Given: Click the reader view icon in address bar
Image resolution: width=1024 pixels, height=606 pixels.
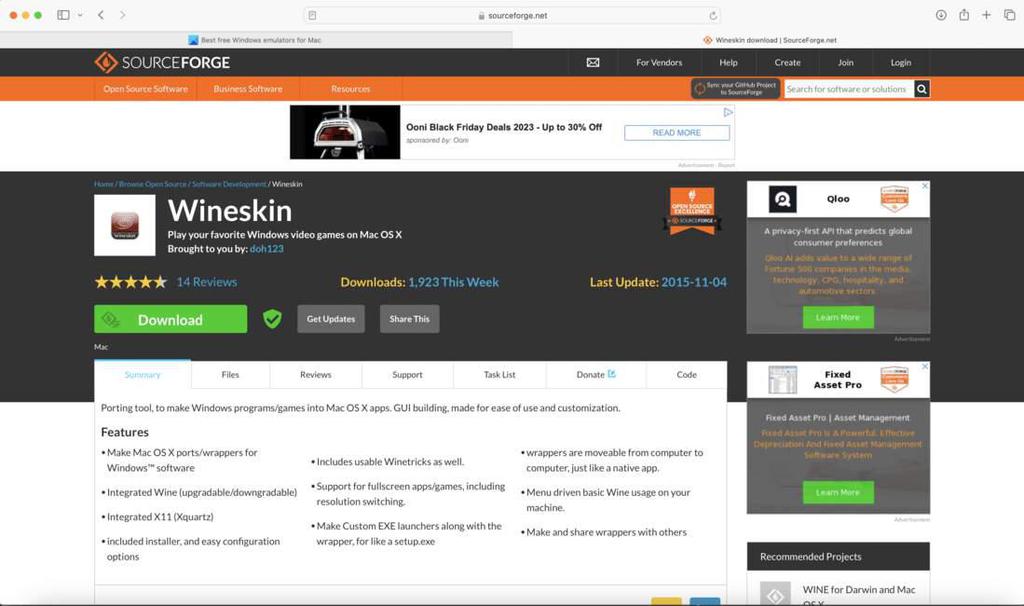Looking at the screenshot, I should tap(312, 15).
